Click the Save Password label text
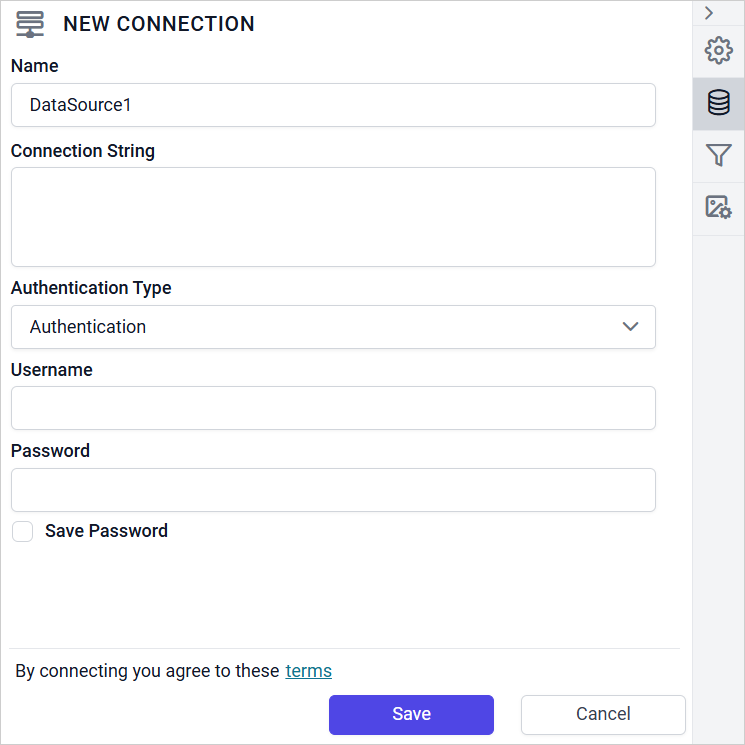745x745 pixels. pos(106,531)
